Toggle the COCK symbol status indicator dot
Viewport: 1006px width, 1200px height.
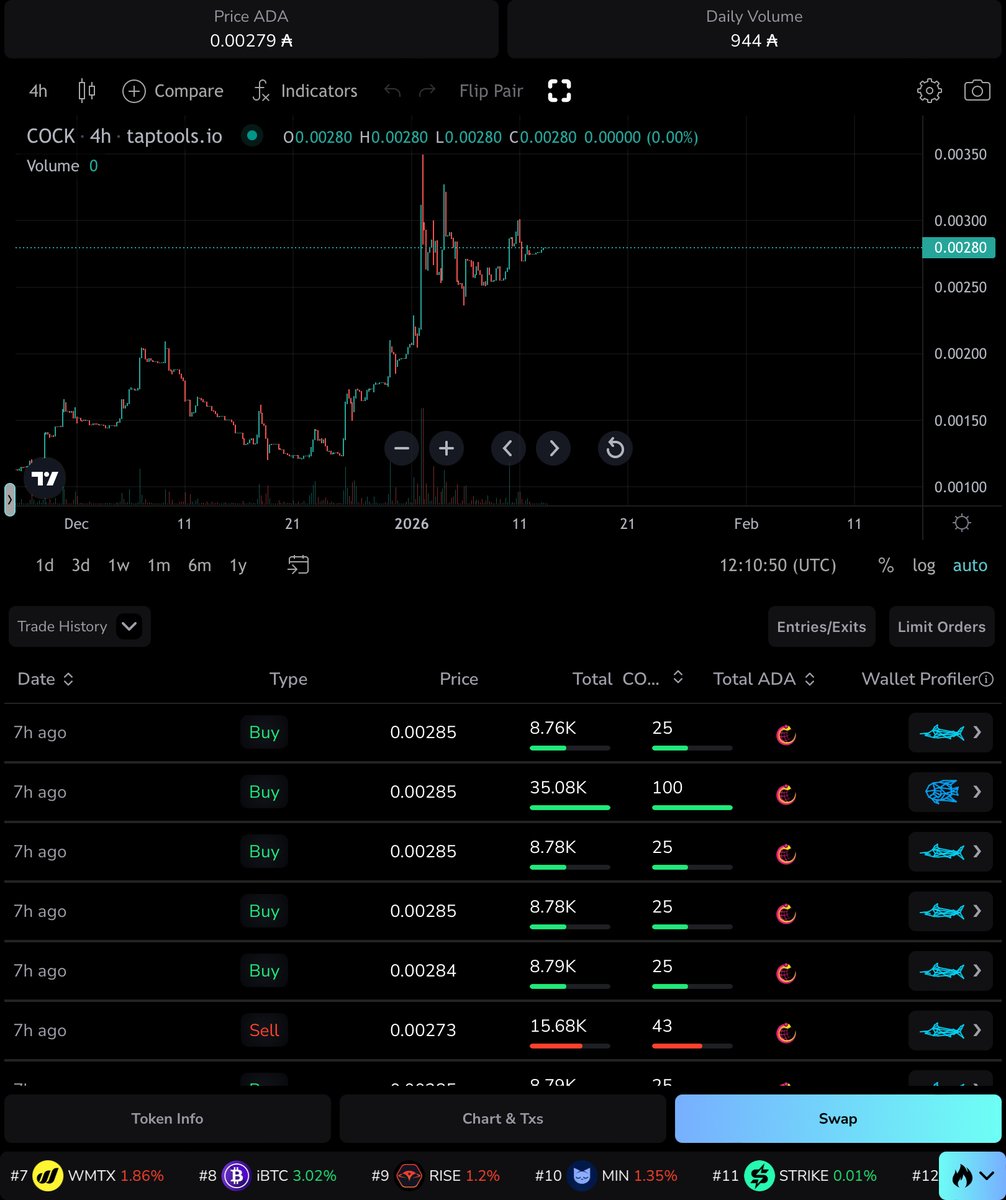click(252, 136)
